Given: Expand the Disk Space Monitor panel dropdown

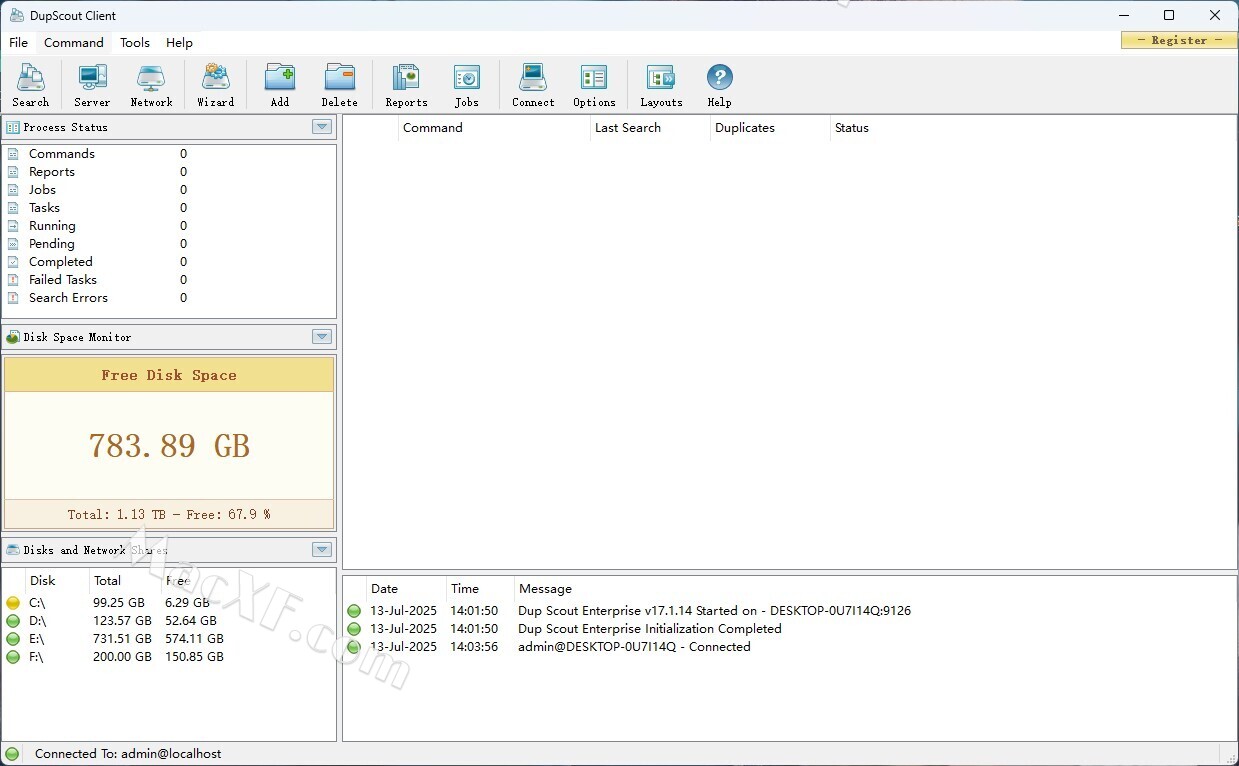Looking at the screenshot, I should [x=322, y=337].
